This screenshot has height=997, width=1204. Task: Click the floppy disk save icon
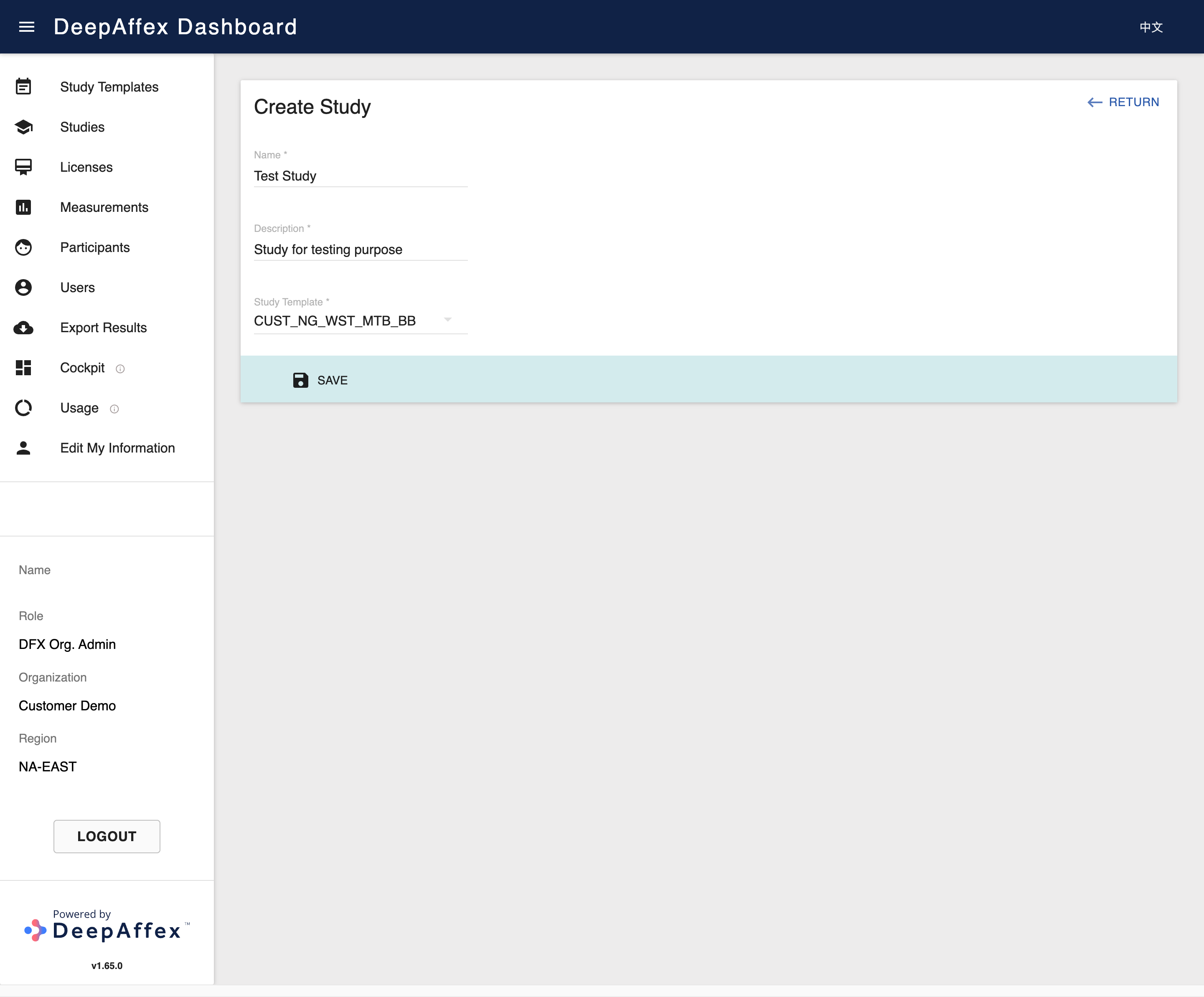pyautogui.click(x=300, y=380)
